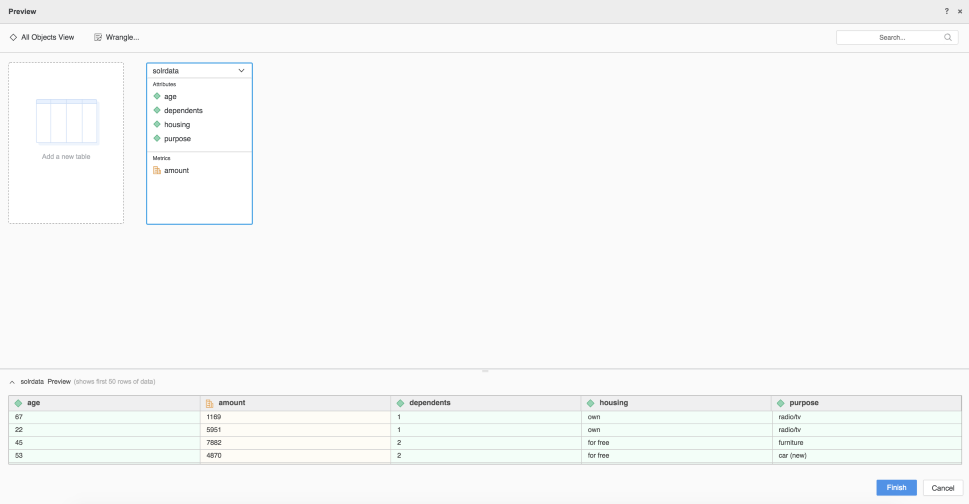Open the Wrangle tool
969x504 pixels.
(x=116, y=37)
